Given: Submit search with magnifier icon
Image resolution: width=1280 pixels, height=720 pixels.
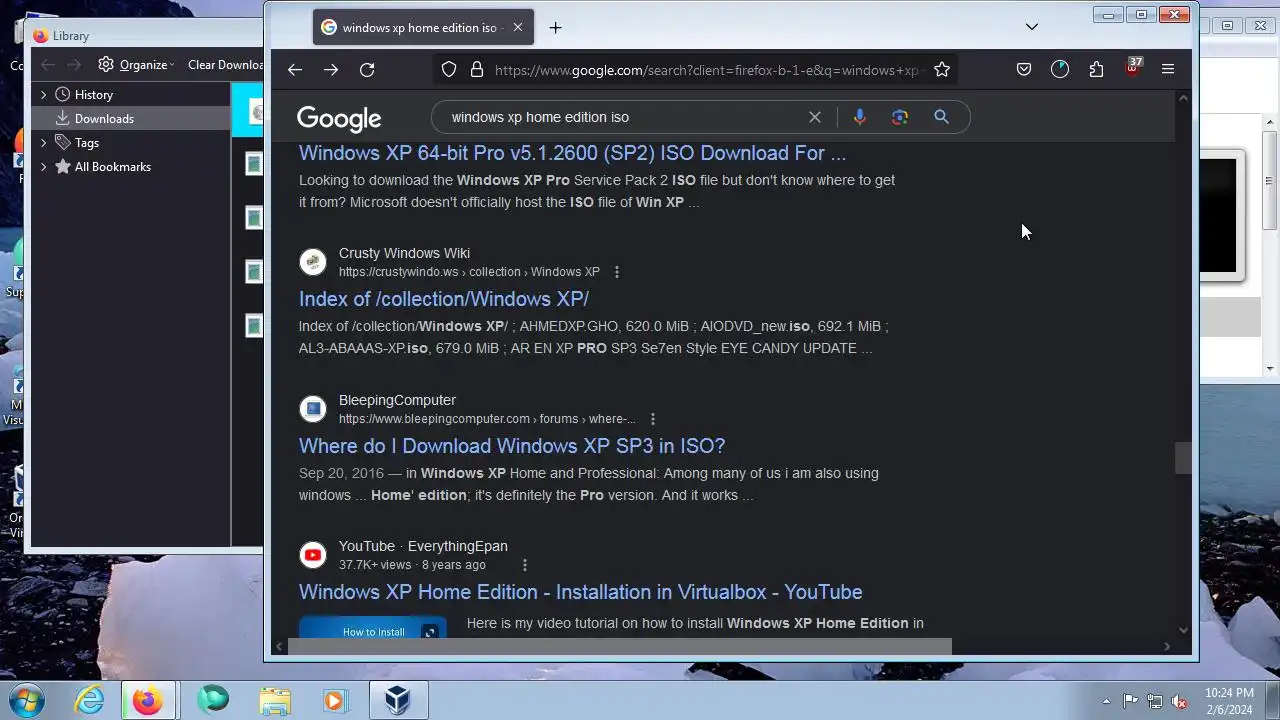Looking at the screenshot, I should point(941,117).
